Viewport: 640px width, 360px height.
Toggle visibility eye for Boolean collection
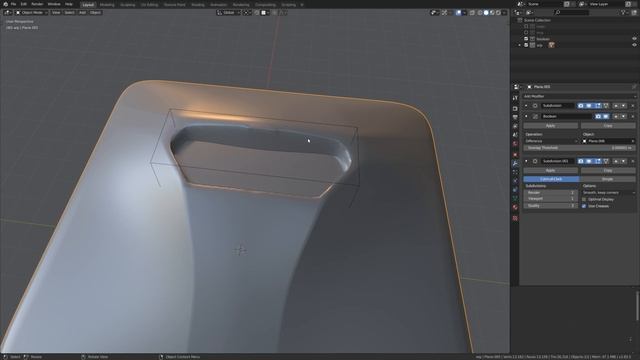(x=634, y=39)
